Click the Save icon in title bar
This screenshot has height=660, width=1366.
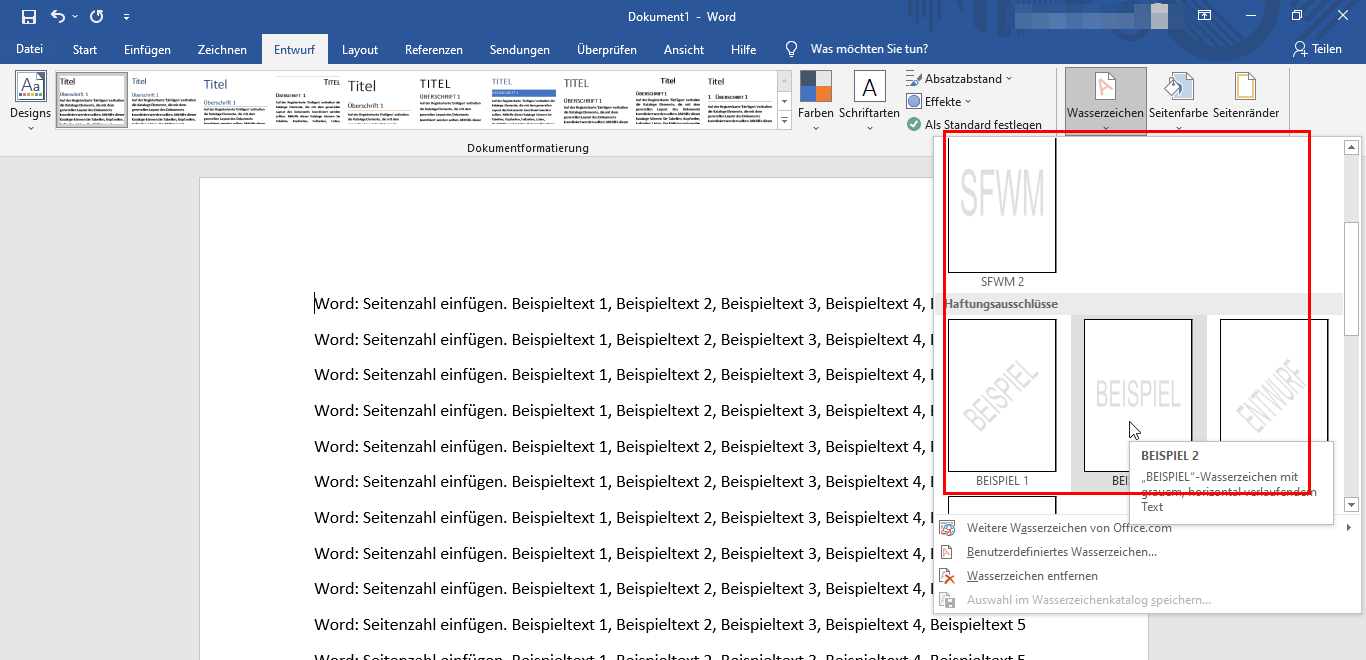[x=28, y=17]
